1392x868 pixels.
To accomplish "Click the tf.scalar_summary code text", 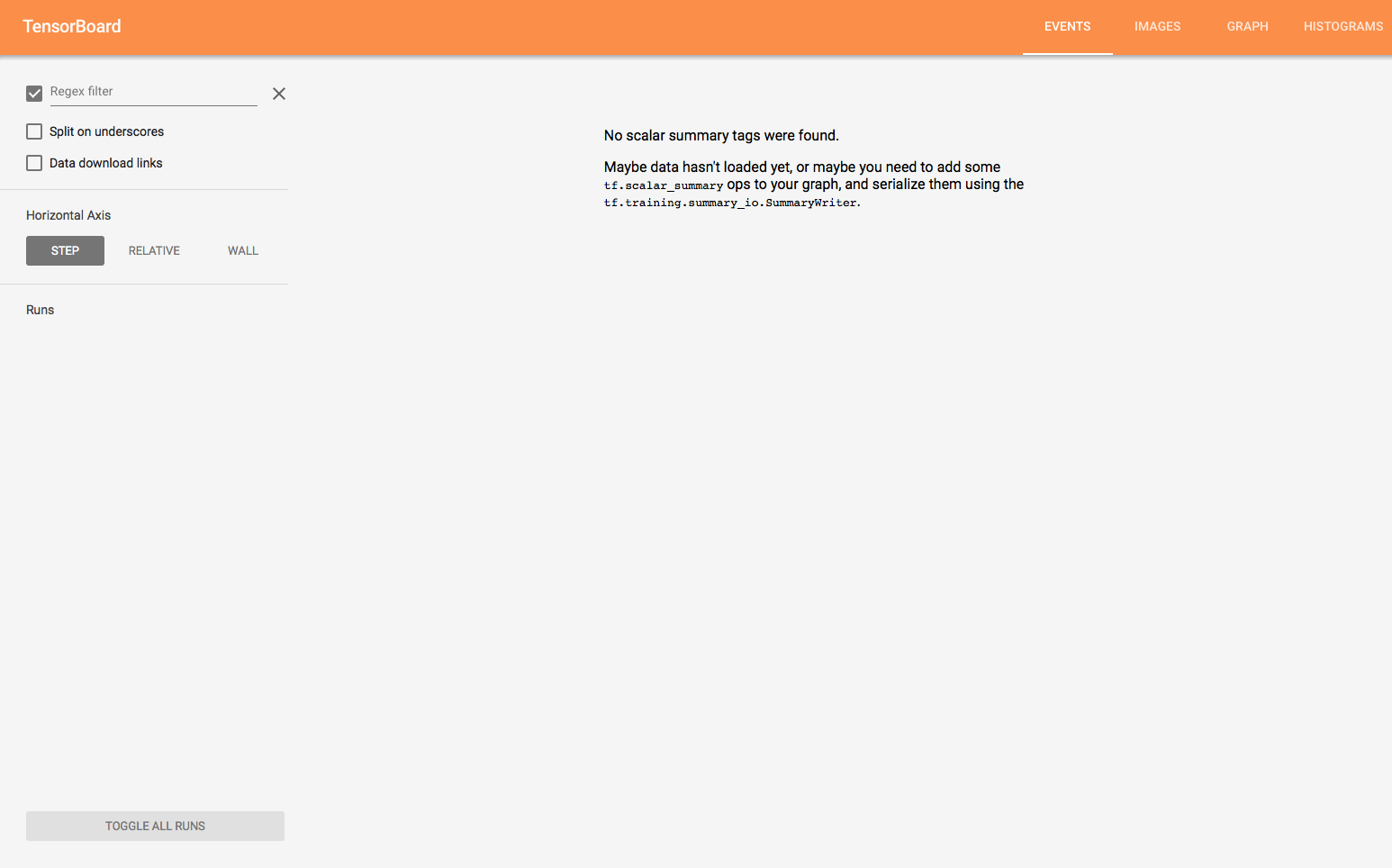I will coord(664,185).
